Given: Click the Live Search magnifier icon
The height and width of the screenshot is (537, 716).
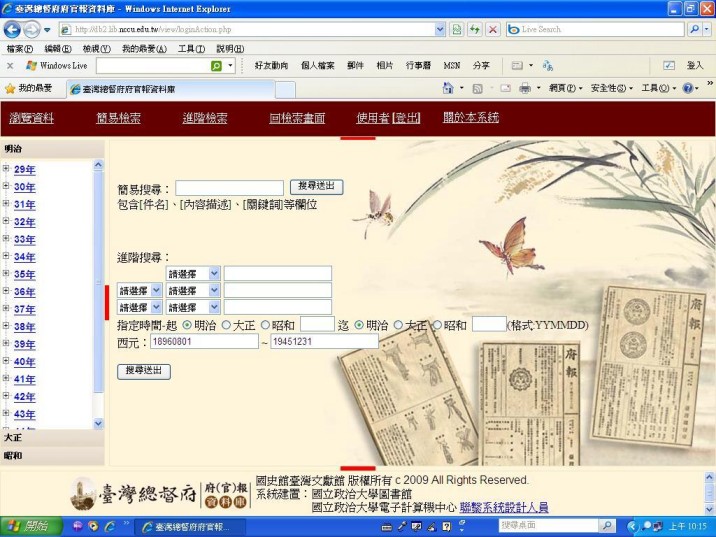Looking at the screenshot, I should (x=695, y=29).
